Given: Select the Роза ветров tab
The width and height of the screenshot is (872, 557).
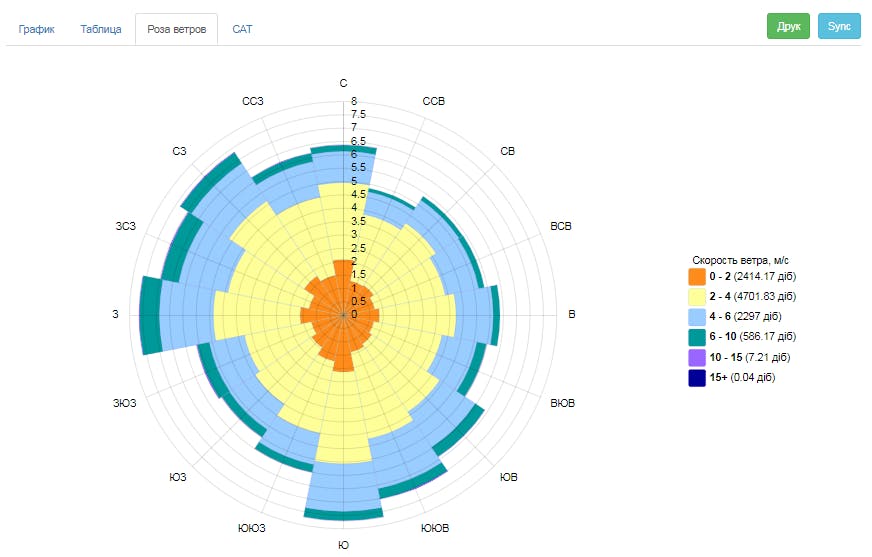Looking at the screenshot, I should click(177, 29).
